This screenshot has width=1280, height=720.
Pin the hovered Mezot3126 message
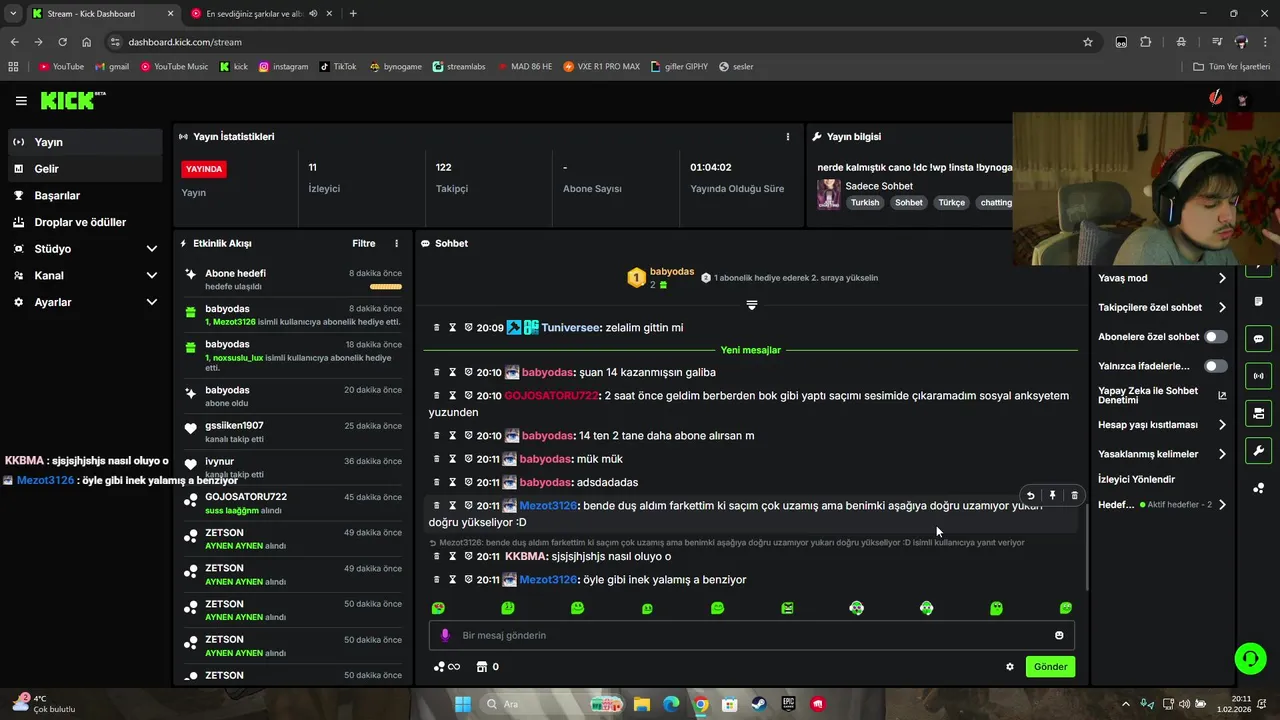(x=1052, y=495)
